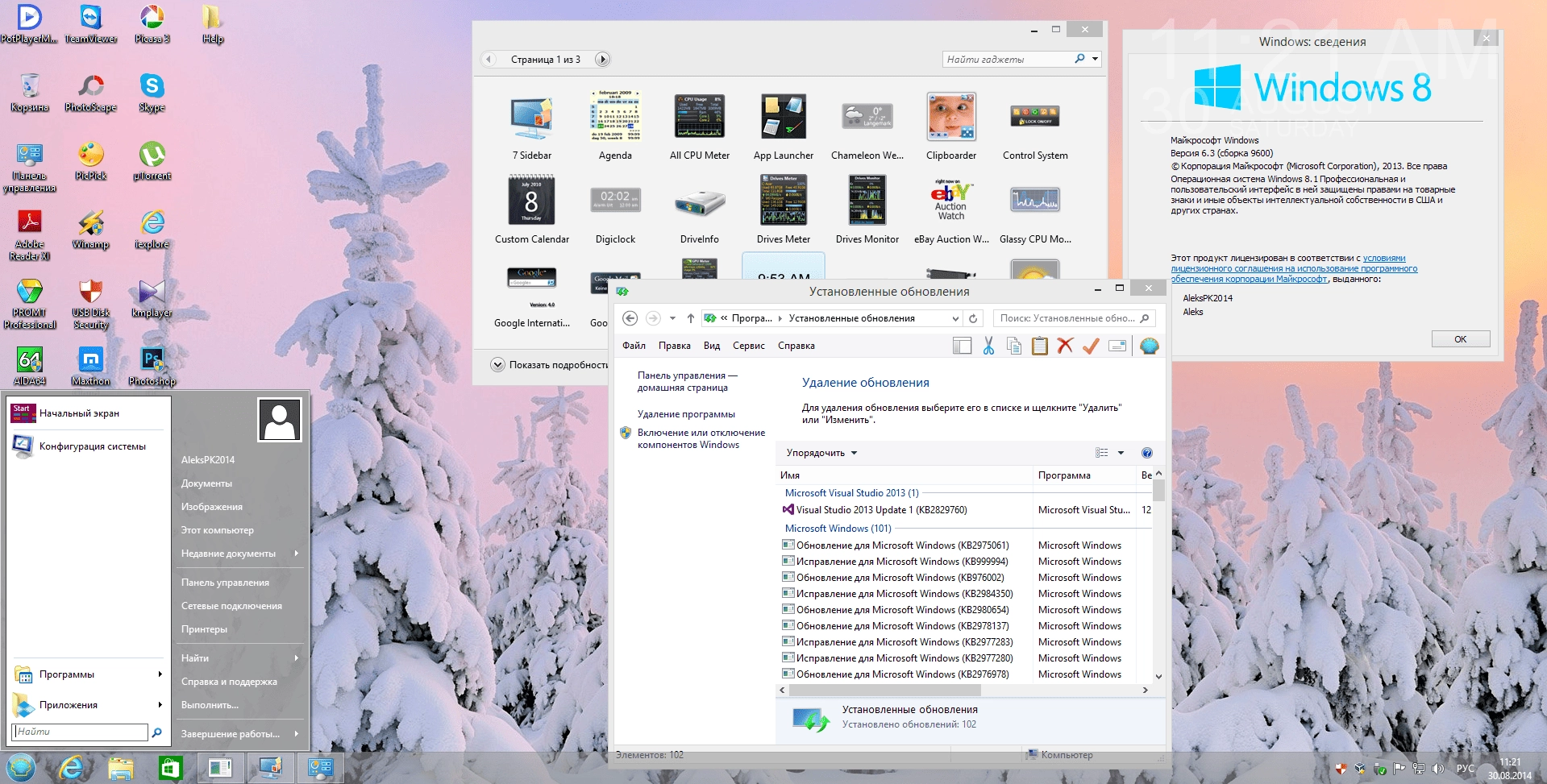Open AIDA64 desktop shortcut
This screenshot has height=784, width=1547.
(30, 366)
